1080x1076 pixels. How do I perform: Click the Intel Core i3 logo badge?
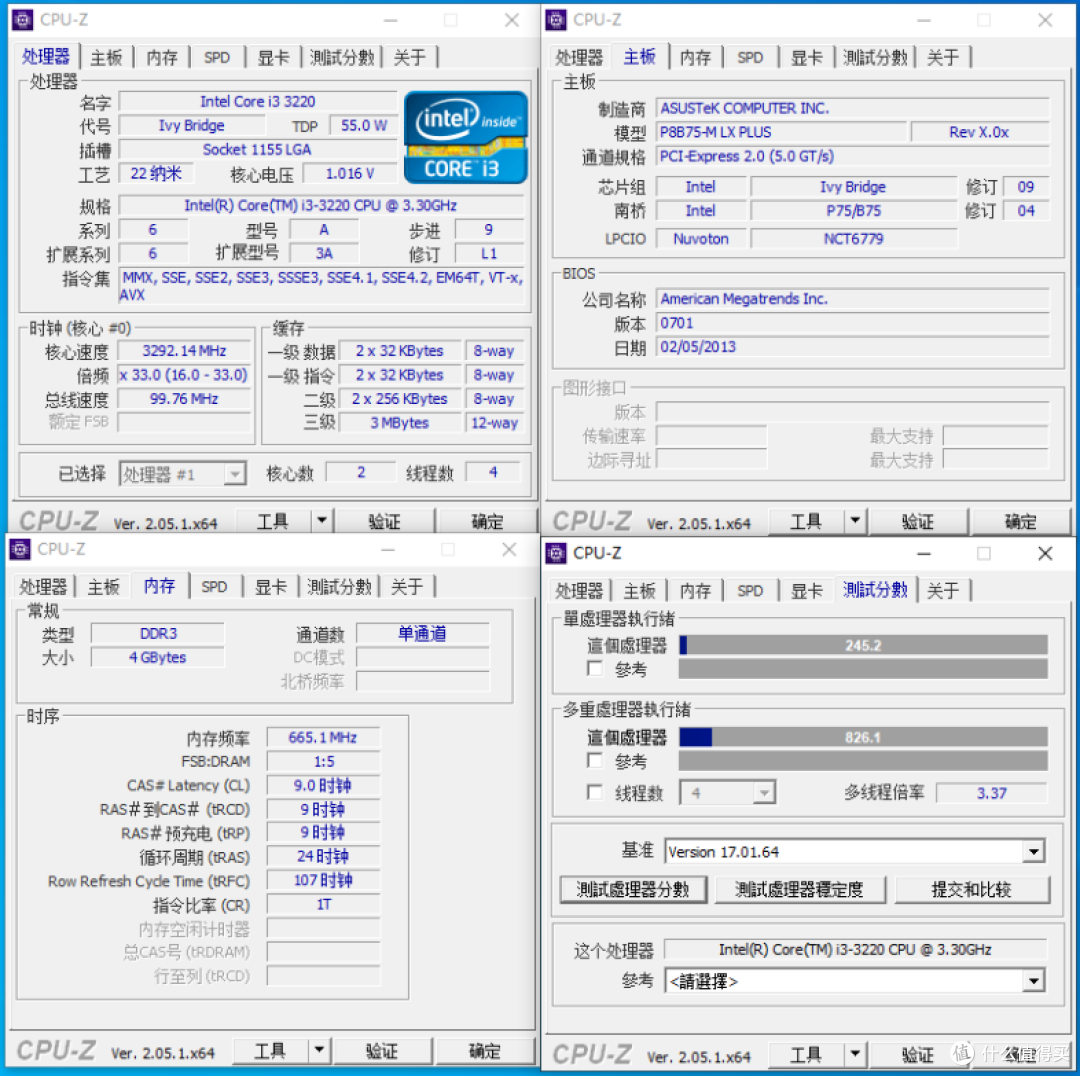tap(466, 137)
